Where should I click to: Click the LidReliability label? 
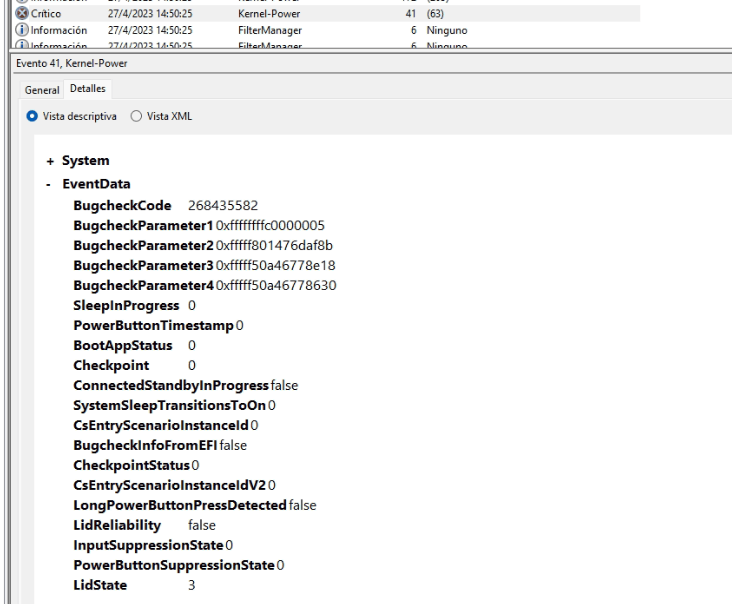117,526
